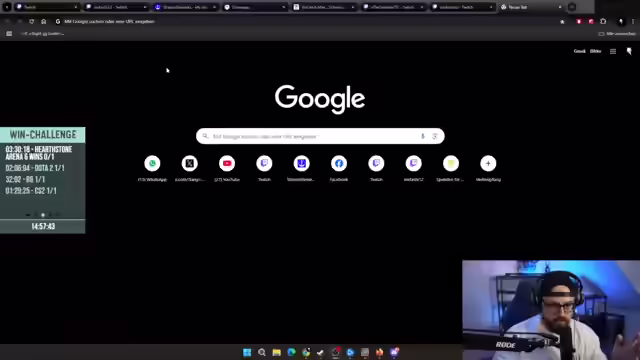The height and width of the screenshot is (360, 640).
Task: Add a new shortcut with the plus tile
Action: 488,164
